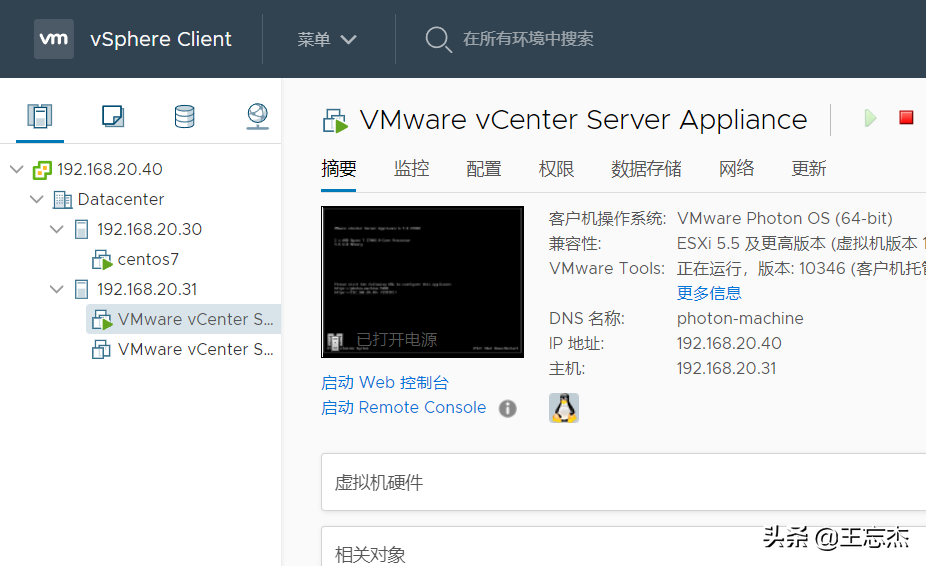Open the 菜单 dropdown menu

pyautogui.click(x=327, y=40)
